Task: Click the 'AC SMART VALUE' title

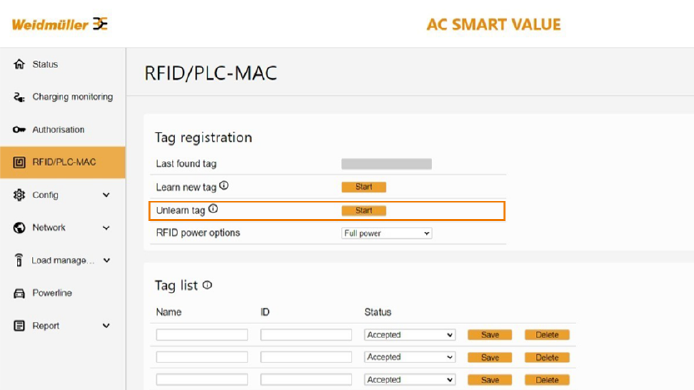Action: 494,24
